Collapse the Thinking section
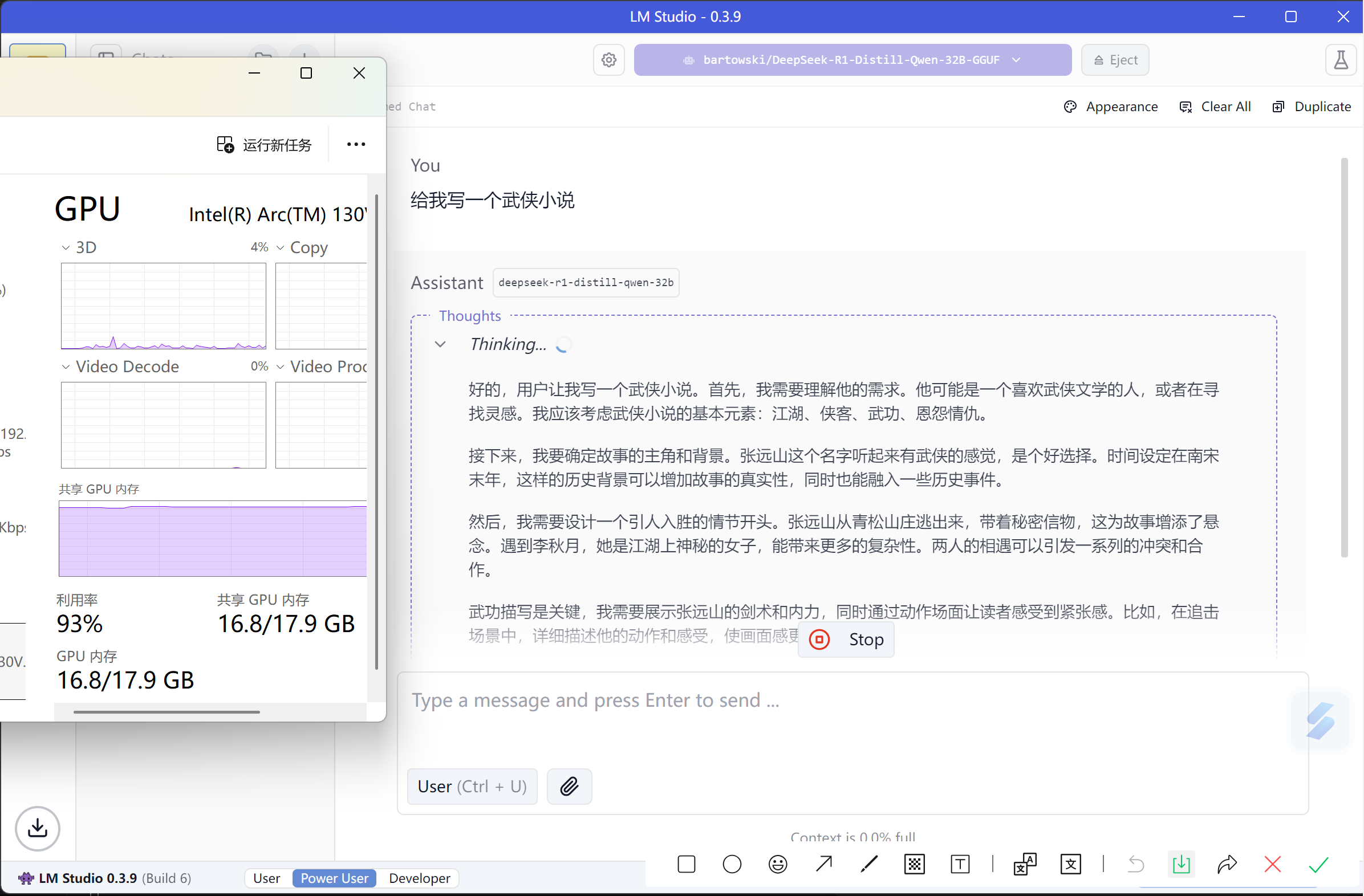Viewport: 1364px width, 896px height. click(441, 344)
